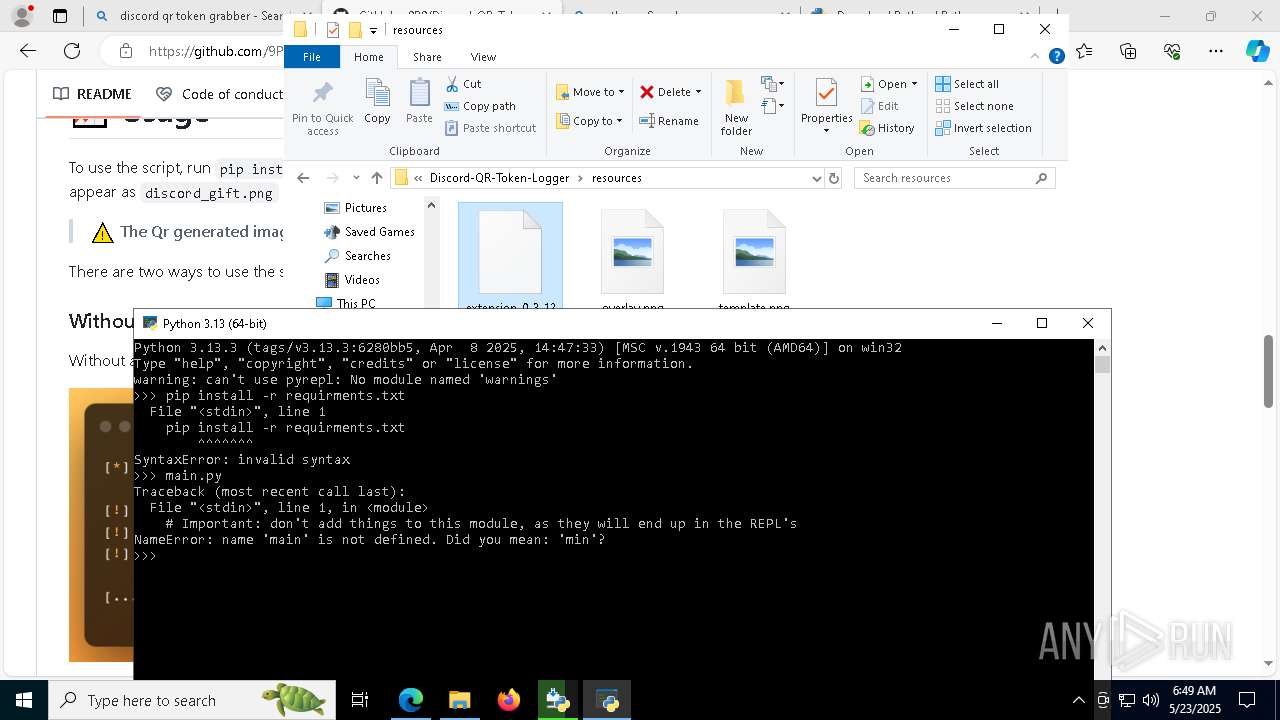This screenshot has width=1280, height=720.
Task: Open the README tab on GitHub page
Action: 92,94
